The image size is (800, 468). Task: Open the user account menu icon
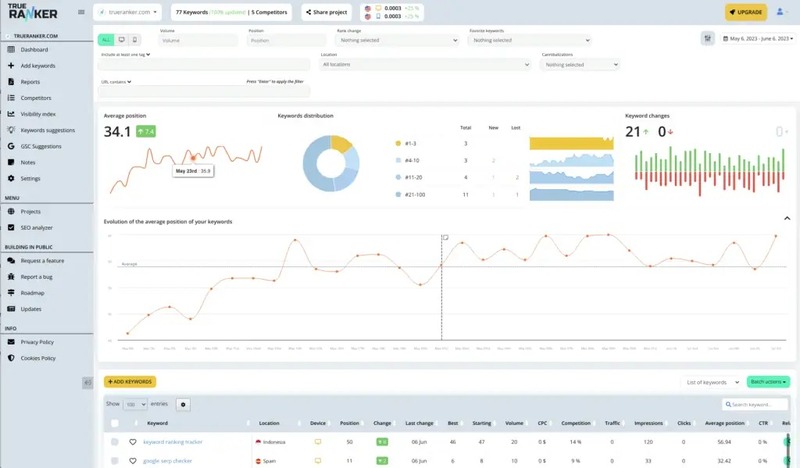[x=781, y=12]
